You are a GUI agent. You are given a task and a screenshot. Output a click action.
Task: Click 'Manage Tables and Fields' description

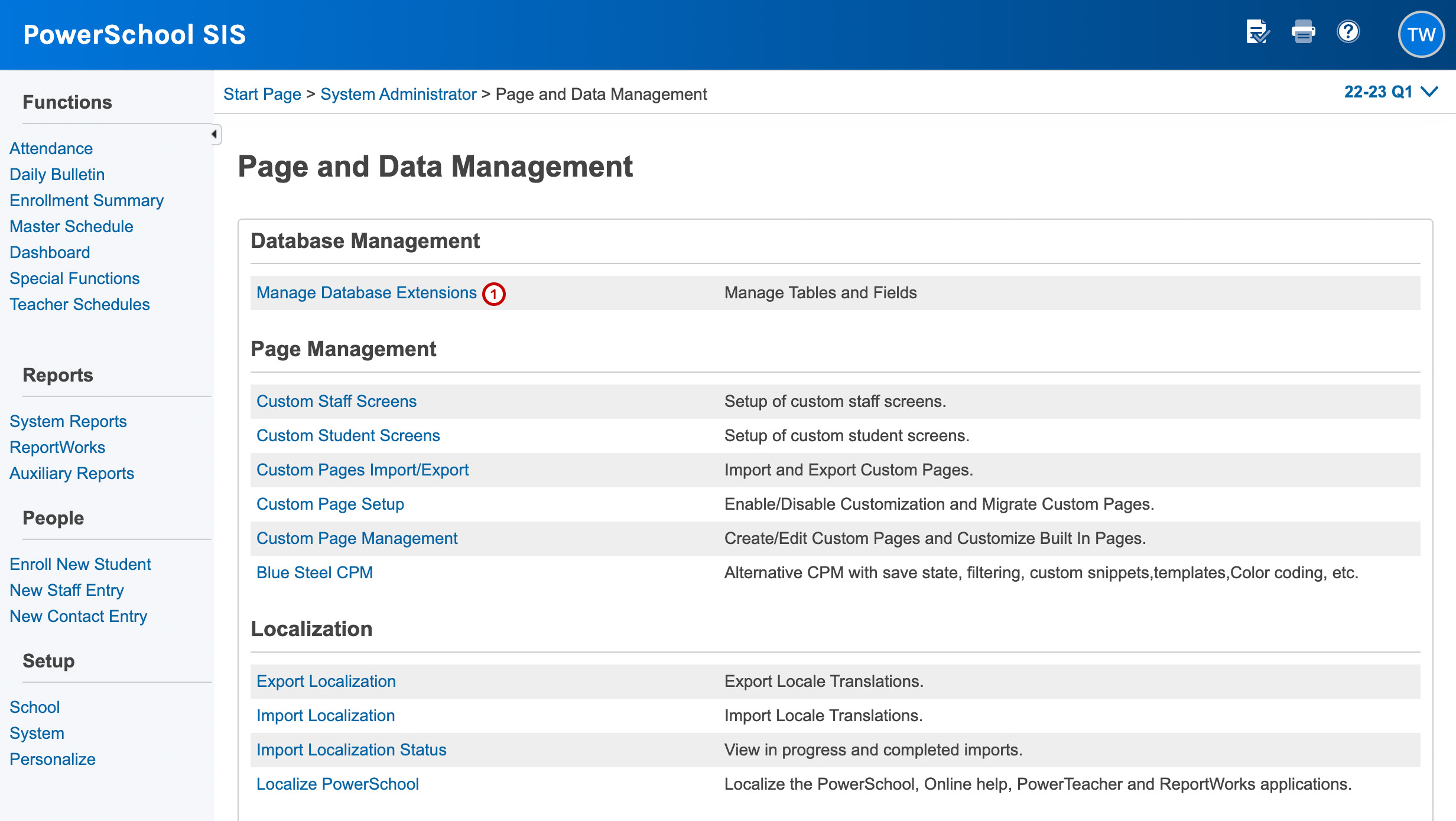(821, 292)
